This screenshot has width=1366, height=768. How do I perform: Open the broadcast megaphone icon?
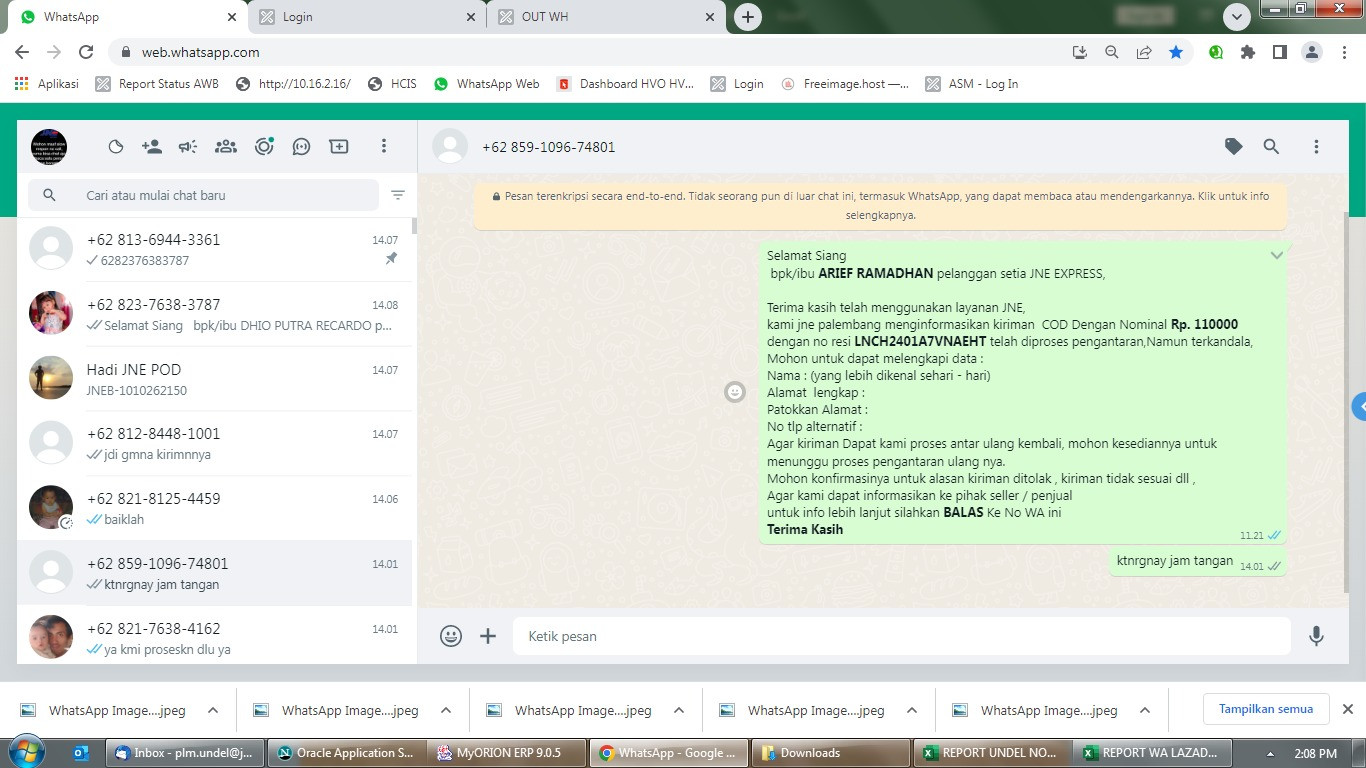tap(188, 147)
